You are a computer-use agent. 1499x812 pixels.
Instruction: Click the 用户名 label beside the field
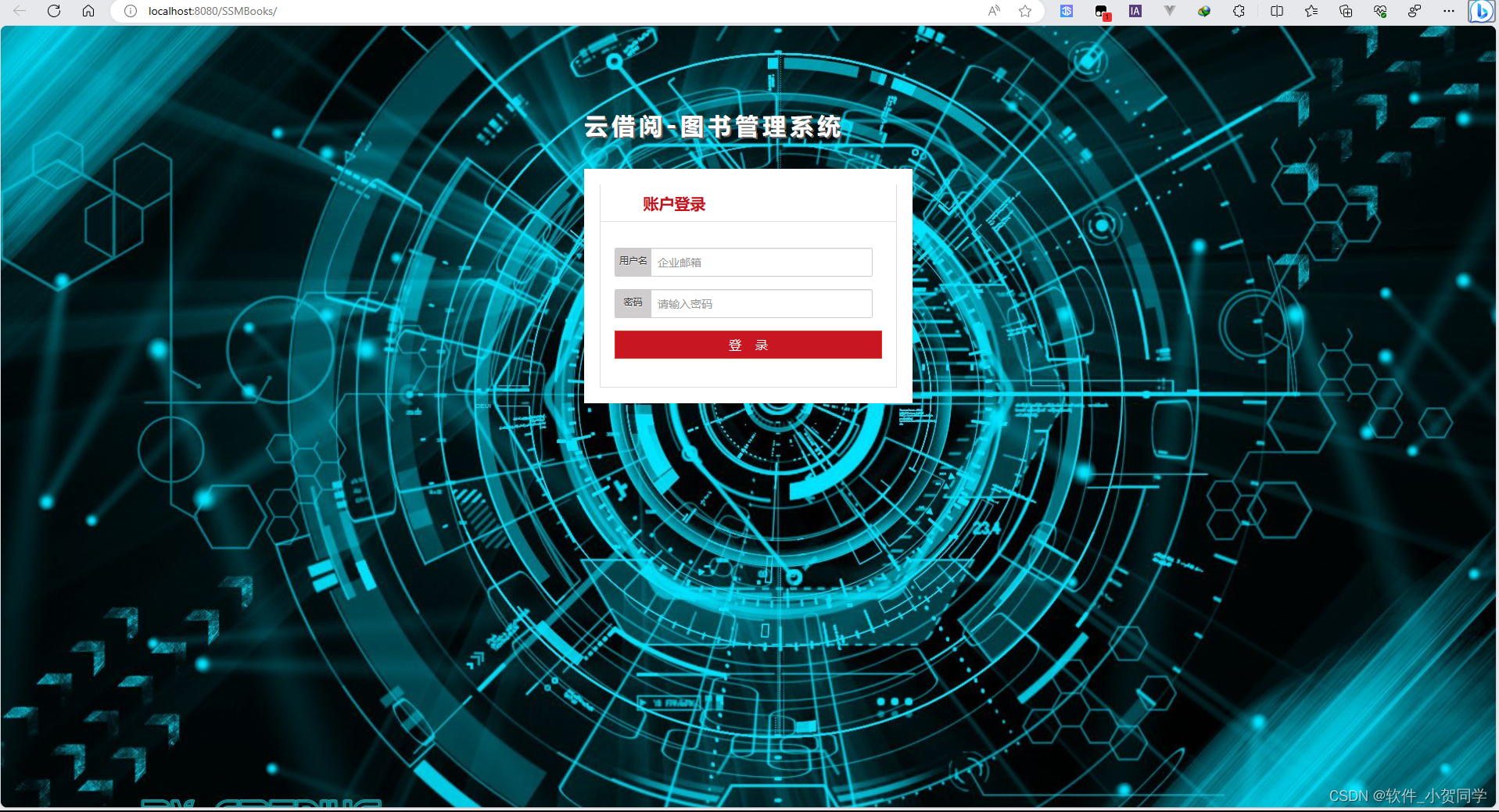(x=633, y=261)
